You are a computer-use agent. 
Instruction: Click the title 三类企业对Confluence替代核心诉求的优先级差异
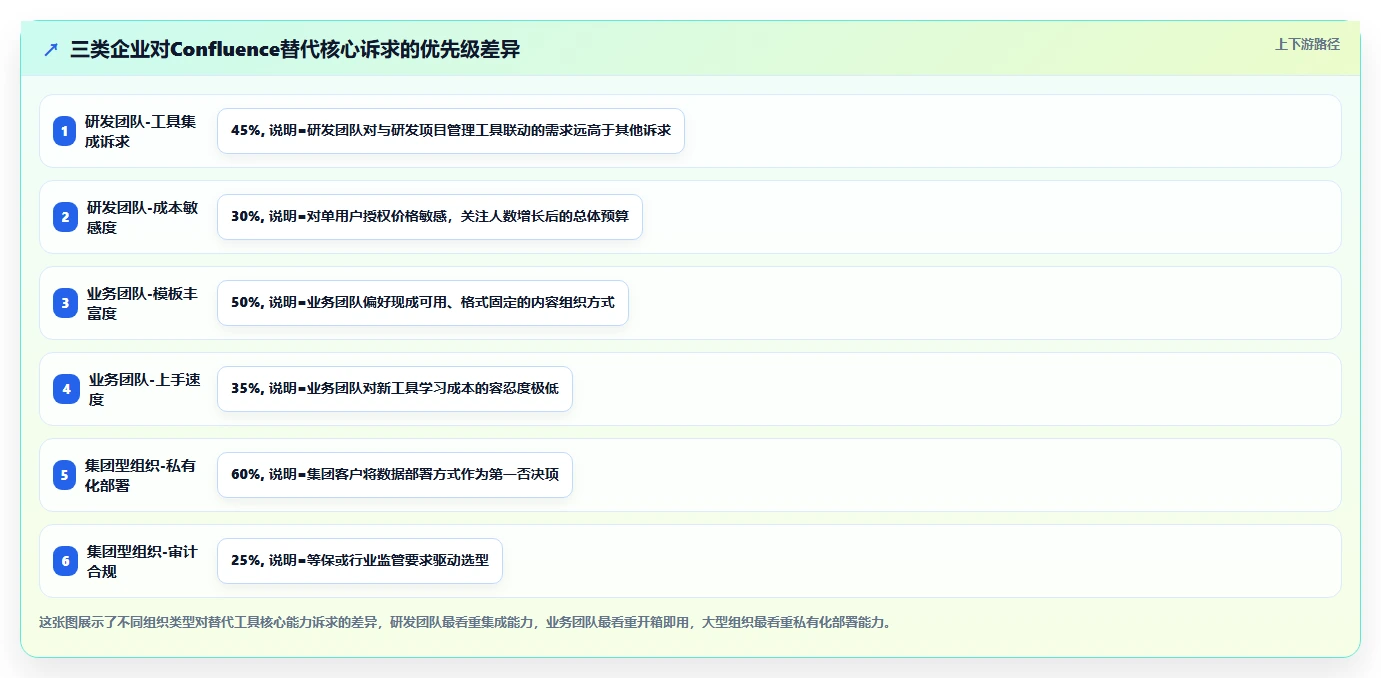tap(295, 49)
